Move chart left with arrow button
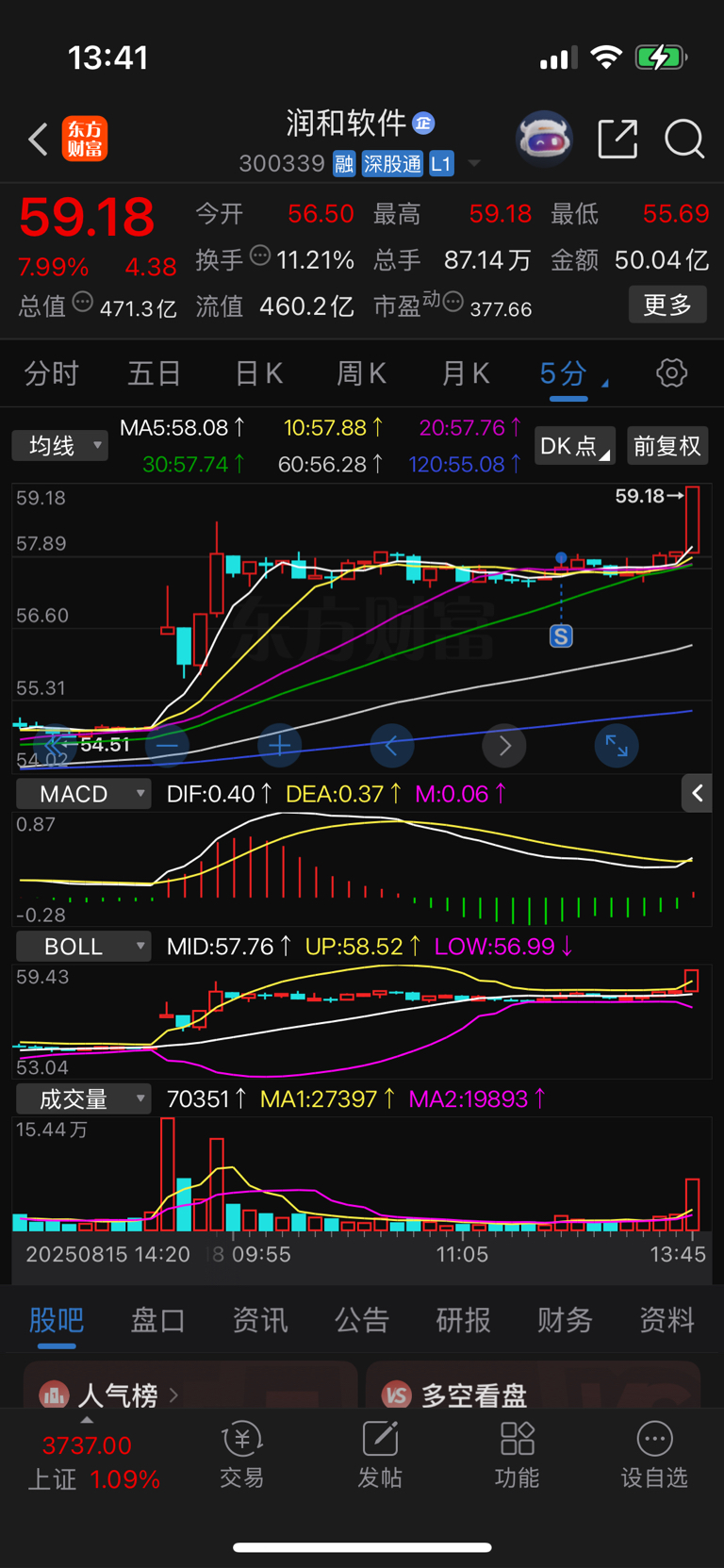 pyautogui.click(x=392, y=746)
